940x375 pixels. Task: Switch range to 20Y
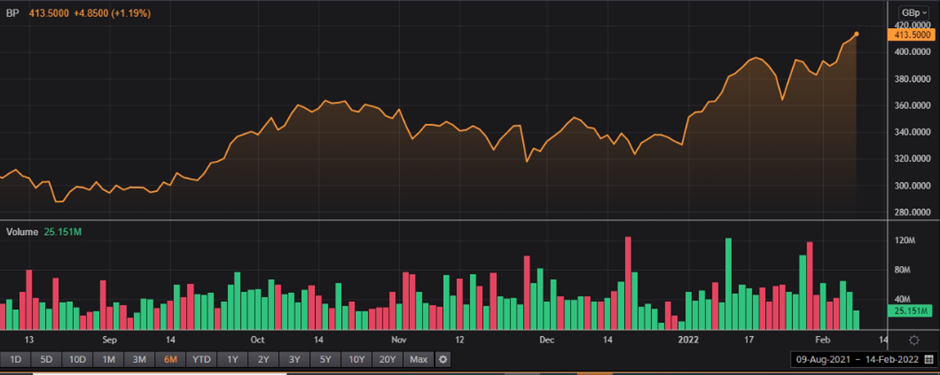[x=388, y=359]
